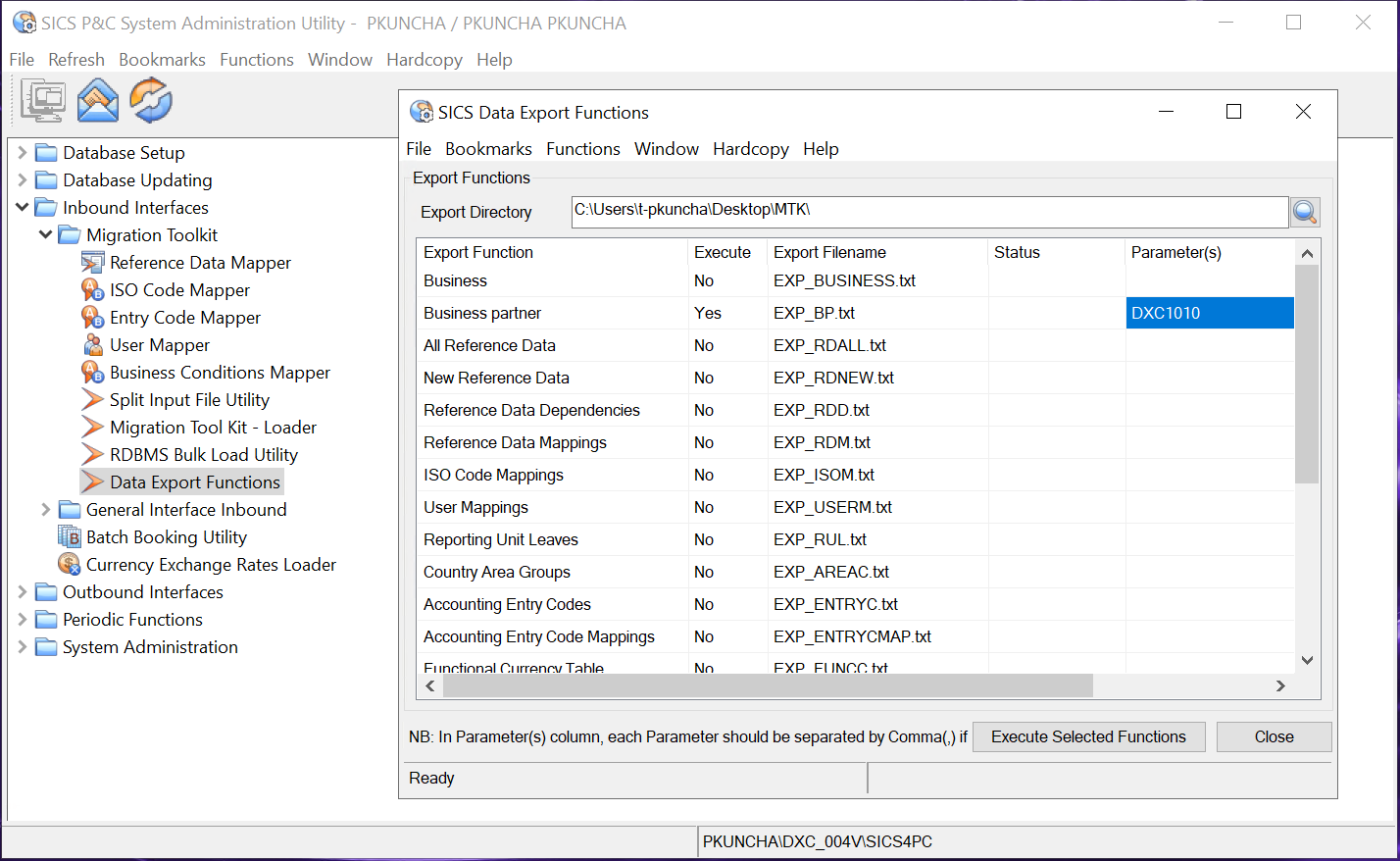Image resolution: width=1400 pixels, height=861 pixels.
Task: Open the Functions menu in Data Export window
Action: click(x=582, y=149)
